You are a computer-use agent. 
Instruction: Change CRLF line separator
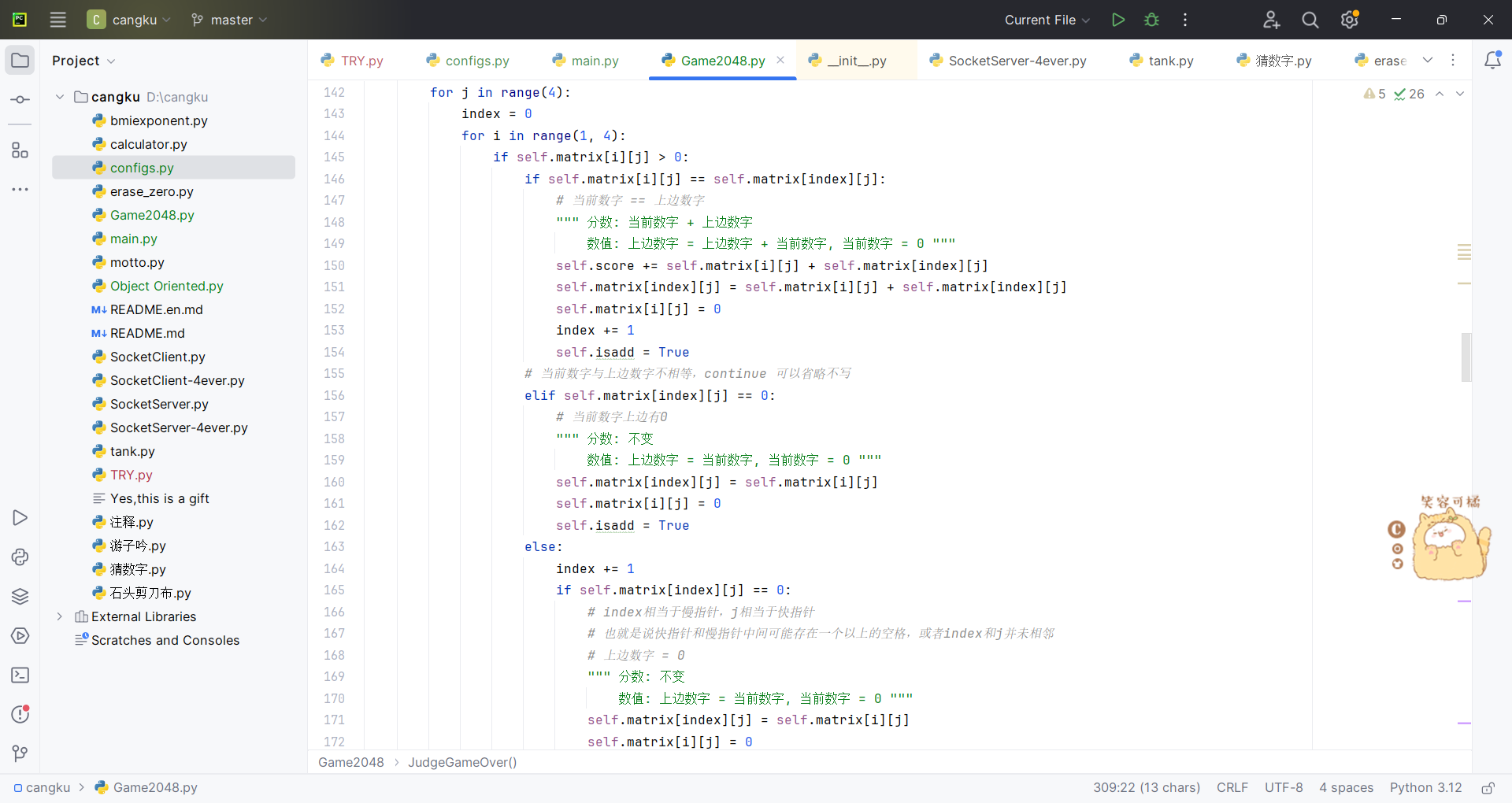(x=1232, y=787)
